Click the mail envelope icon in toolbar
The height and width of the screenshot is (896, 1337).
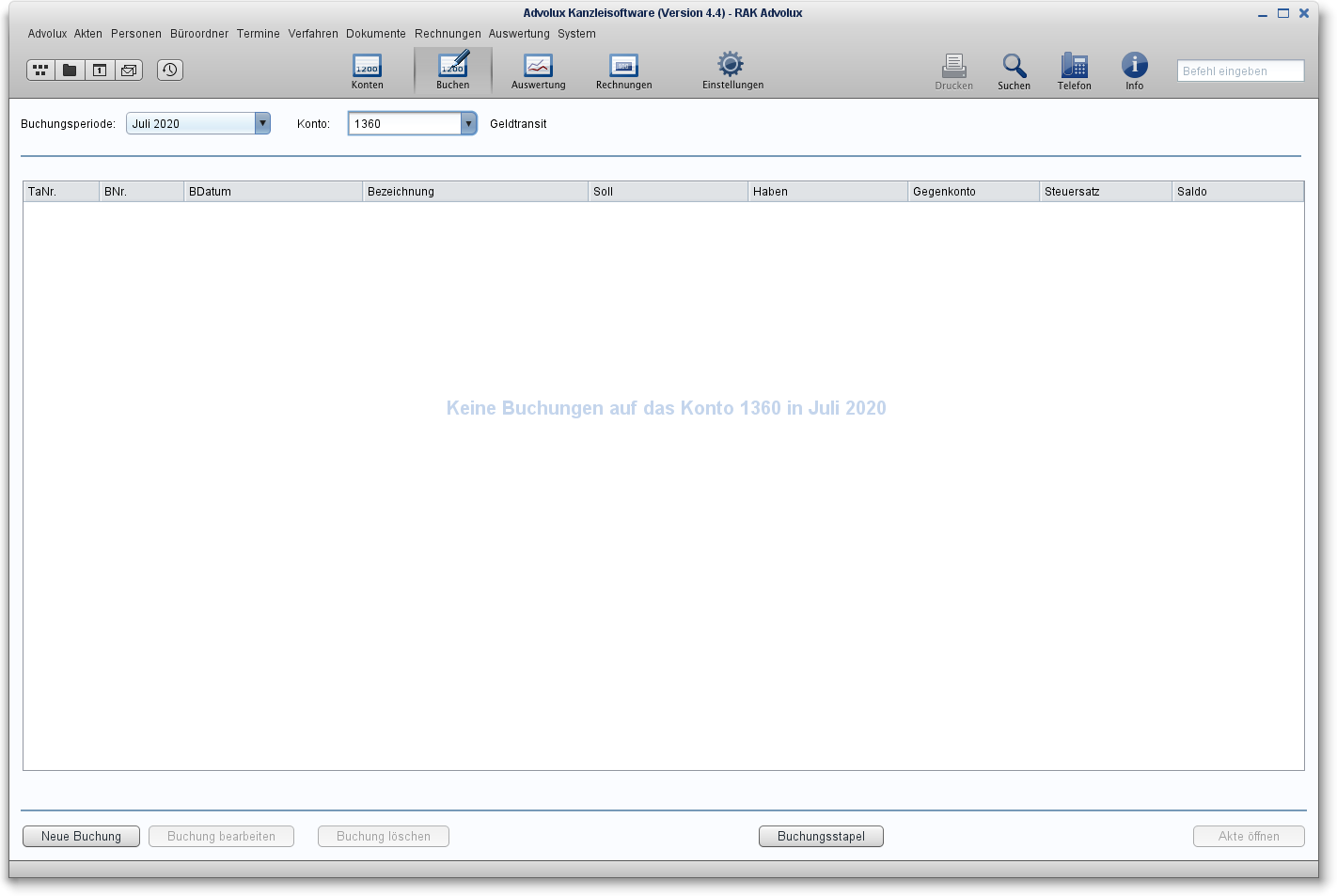pyautogui.click(x=129, y=70)
